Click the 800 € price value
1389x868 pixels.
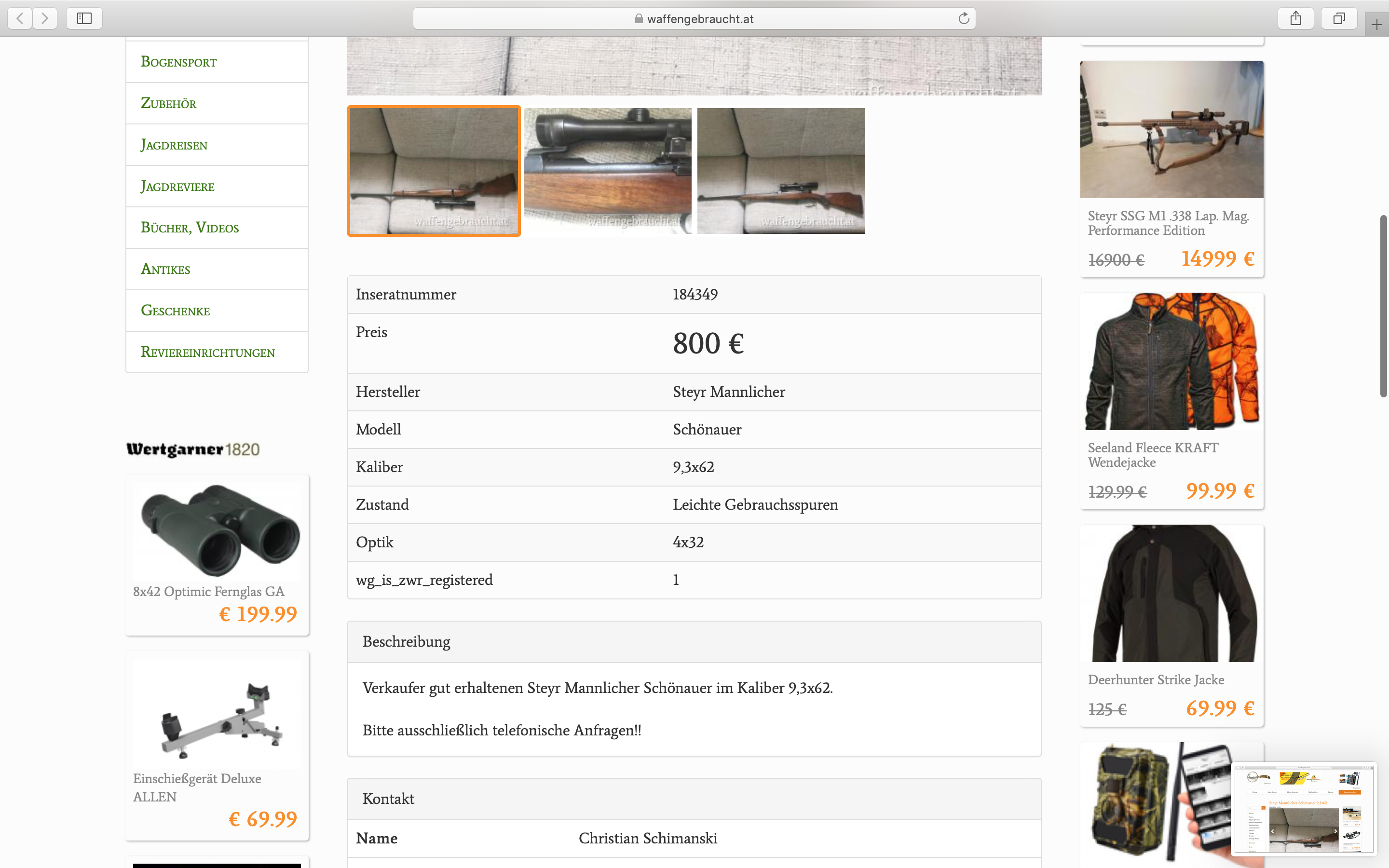pos(708,343)
